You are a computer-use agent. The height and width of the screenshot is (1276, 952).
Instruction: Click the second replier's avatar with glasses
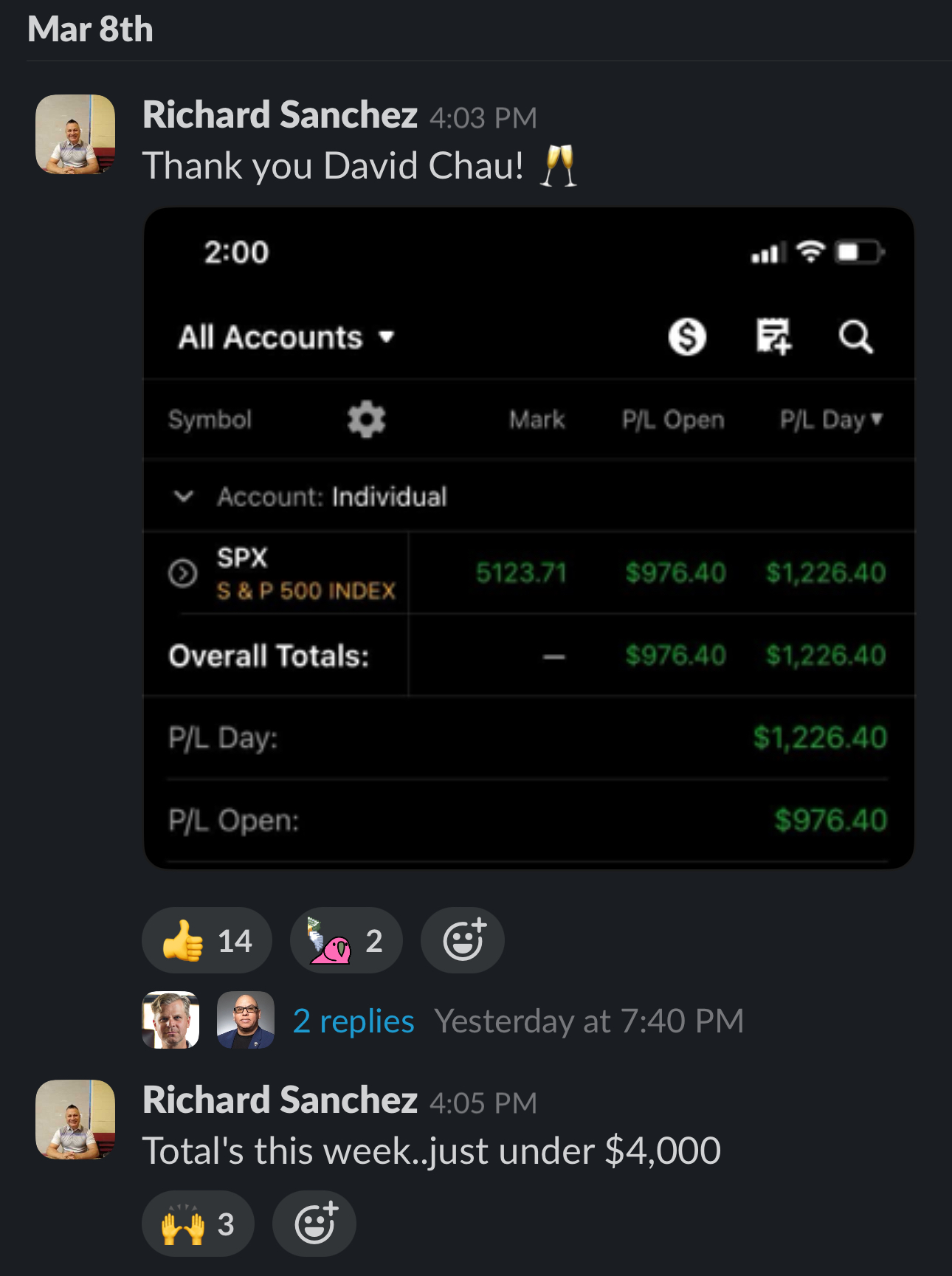click(x=246, y=1020)
